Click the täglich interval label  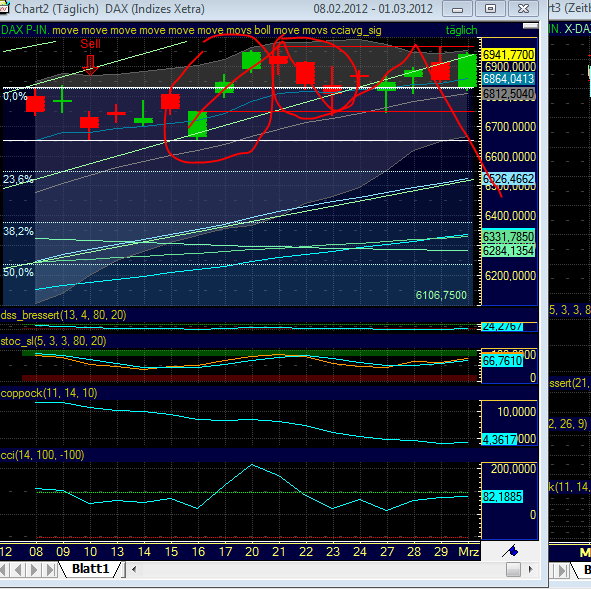pos(461,30)
